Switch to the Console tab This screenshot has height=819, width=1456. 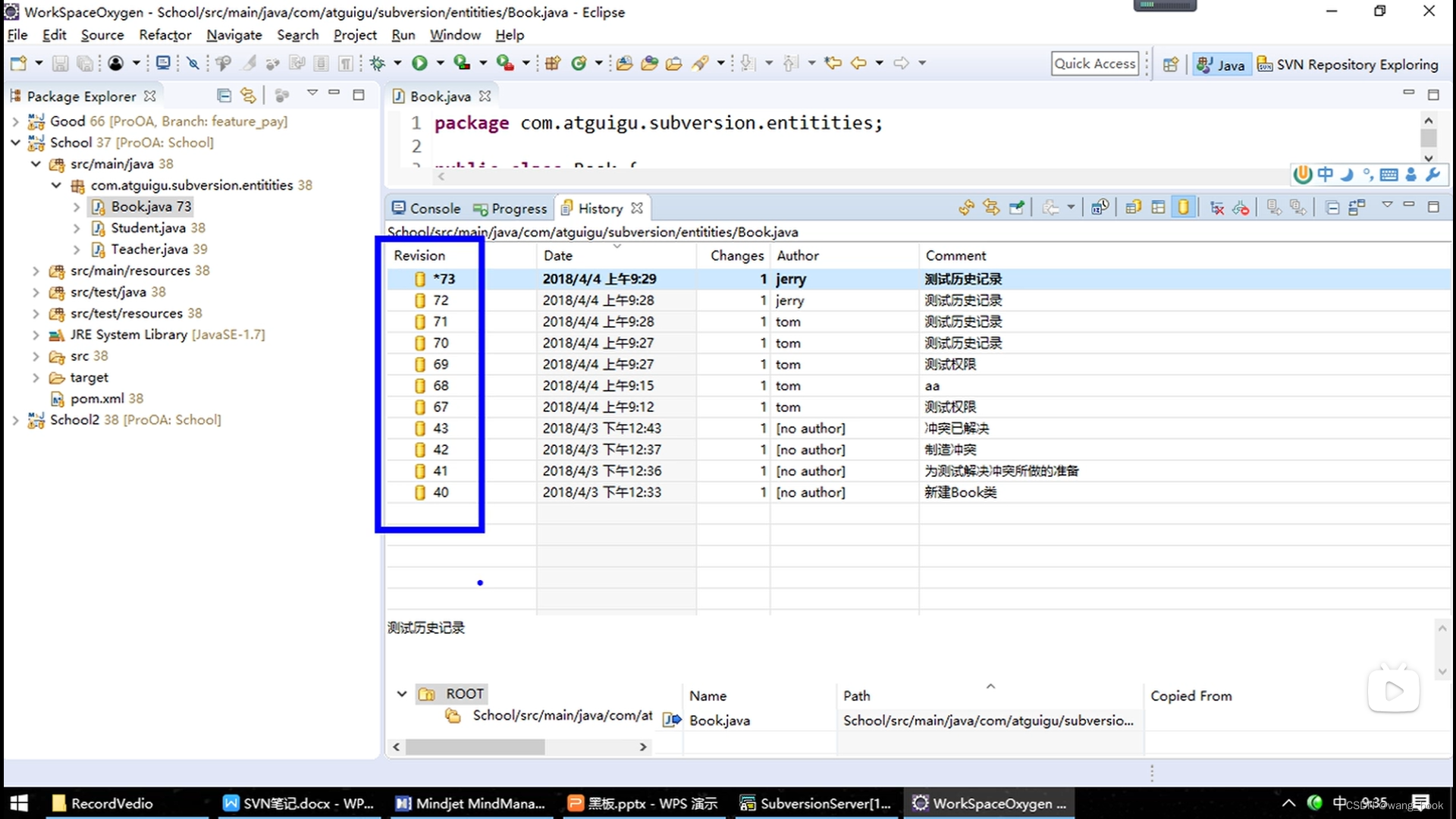[426, 208]
